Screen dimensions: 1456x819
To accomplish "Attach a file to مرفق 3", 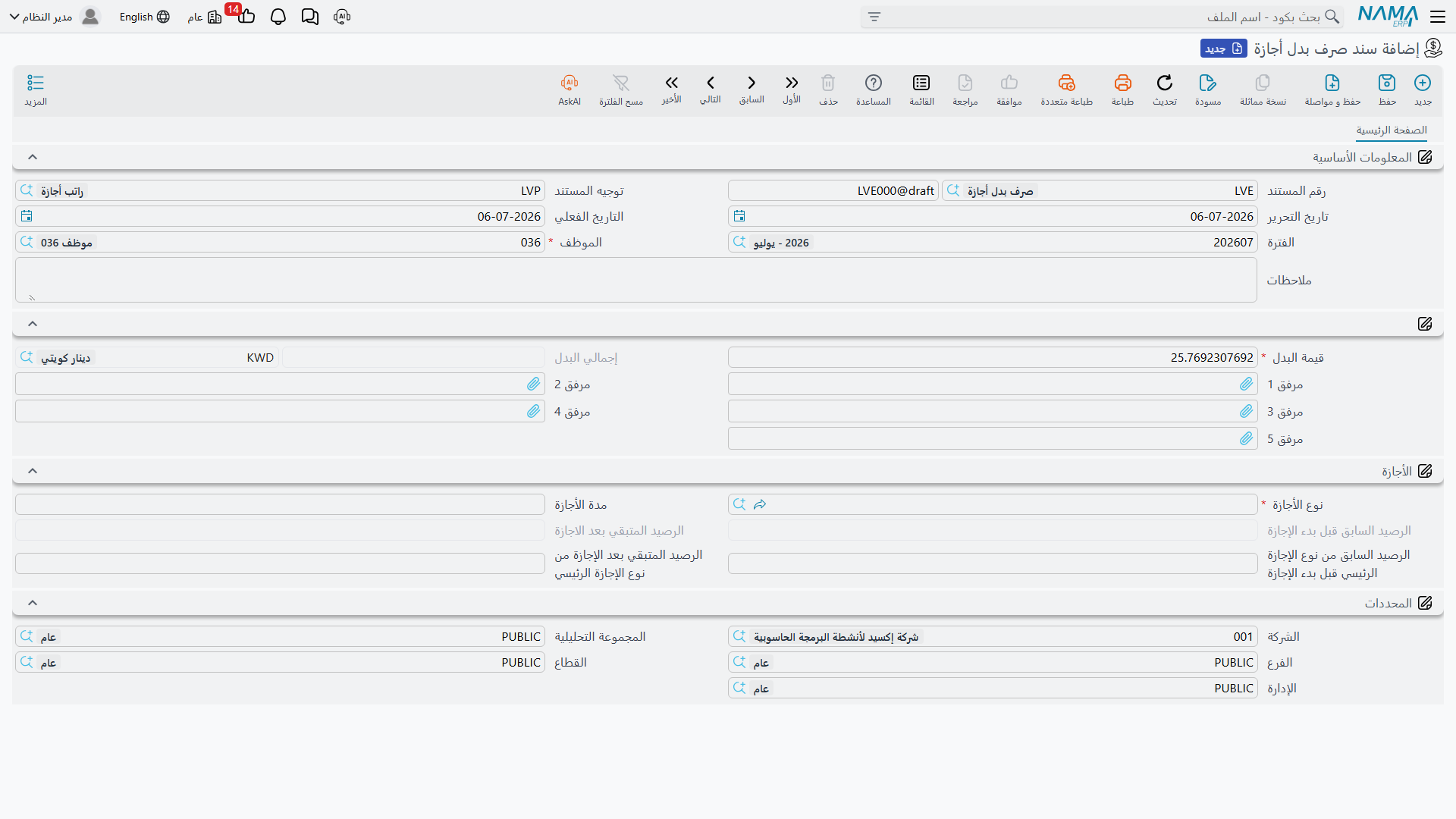I will pos(1247,412).
